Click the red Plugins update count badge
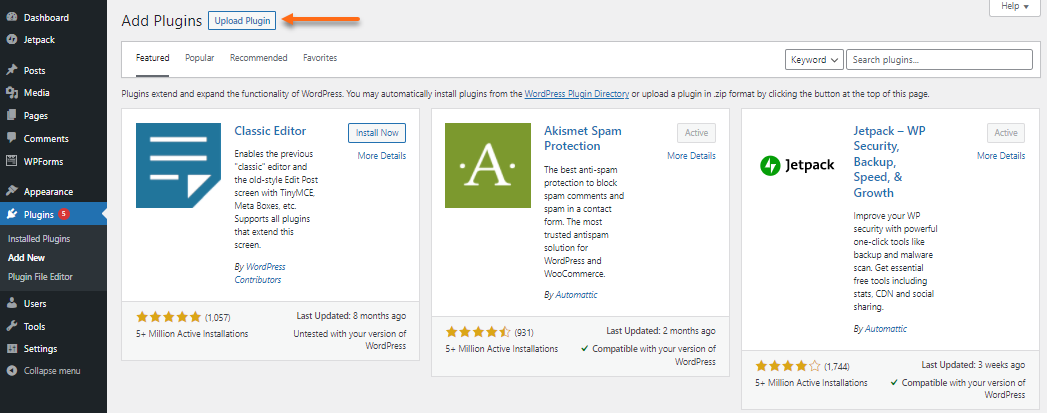This screenshot has height=413, width=1047. tap(63, 214)
